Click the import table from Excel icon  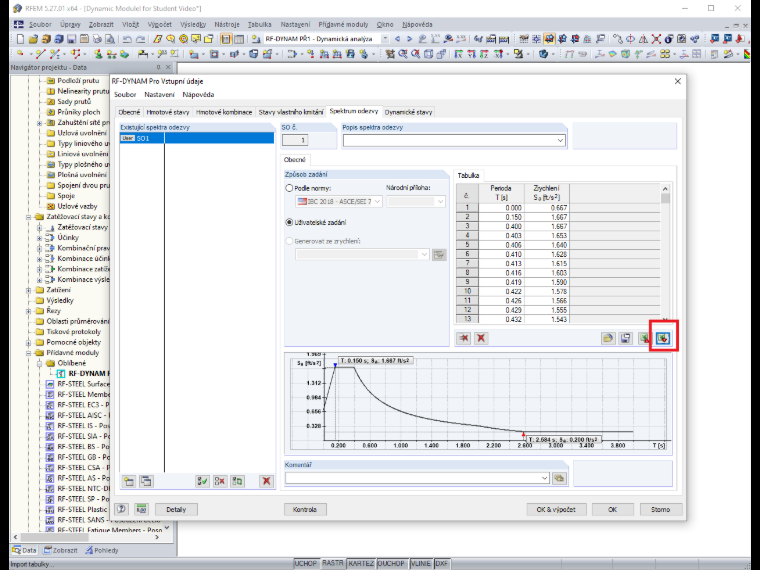(663, 338)
